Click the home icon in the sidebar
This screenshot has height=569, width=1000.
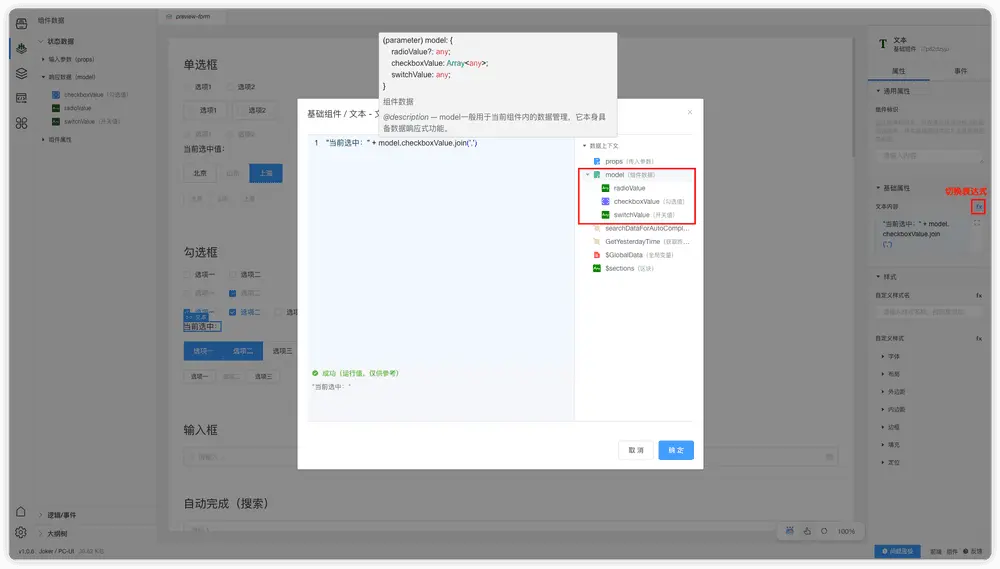(x=20, y=512)
